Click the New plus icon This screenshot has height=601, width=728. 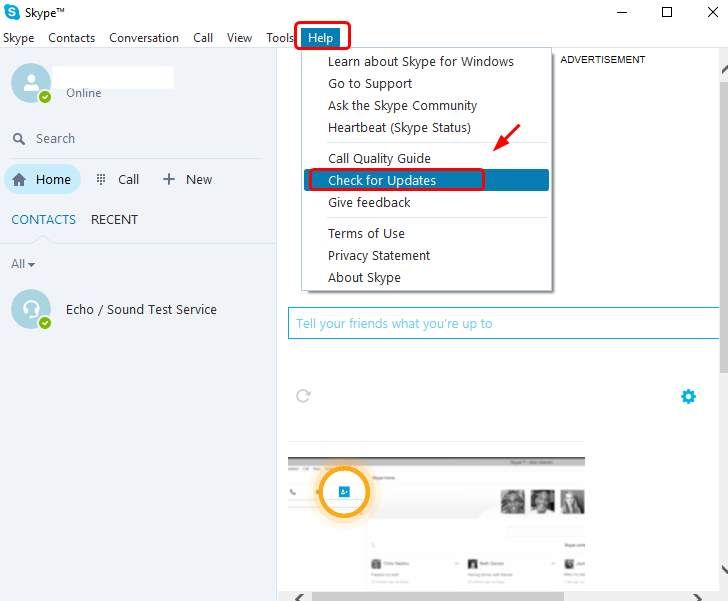coord(169,180)
